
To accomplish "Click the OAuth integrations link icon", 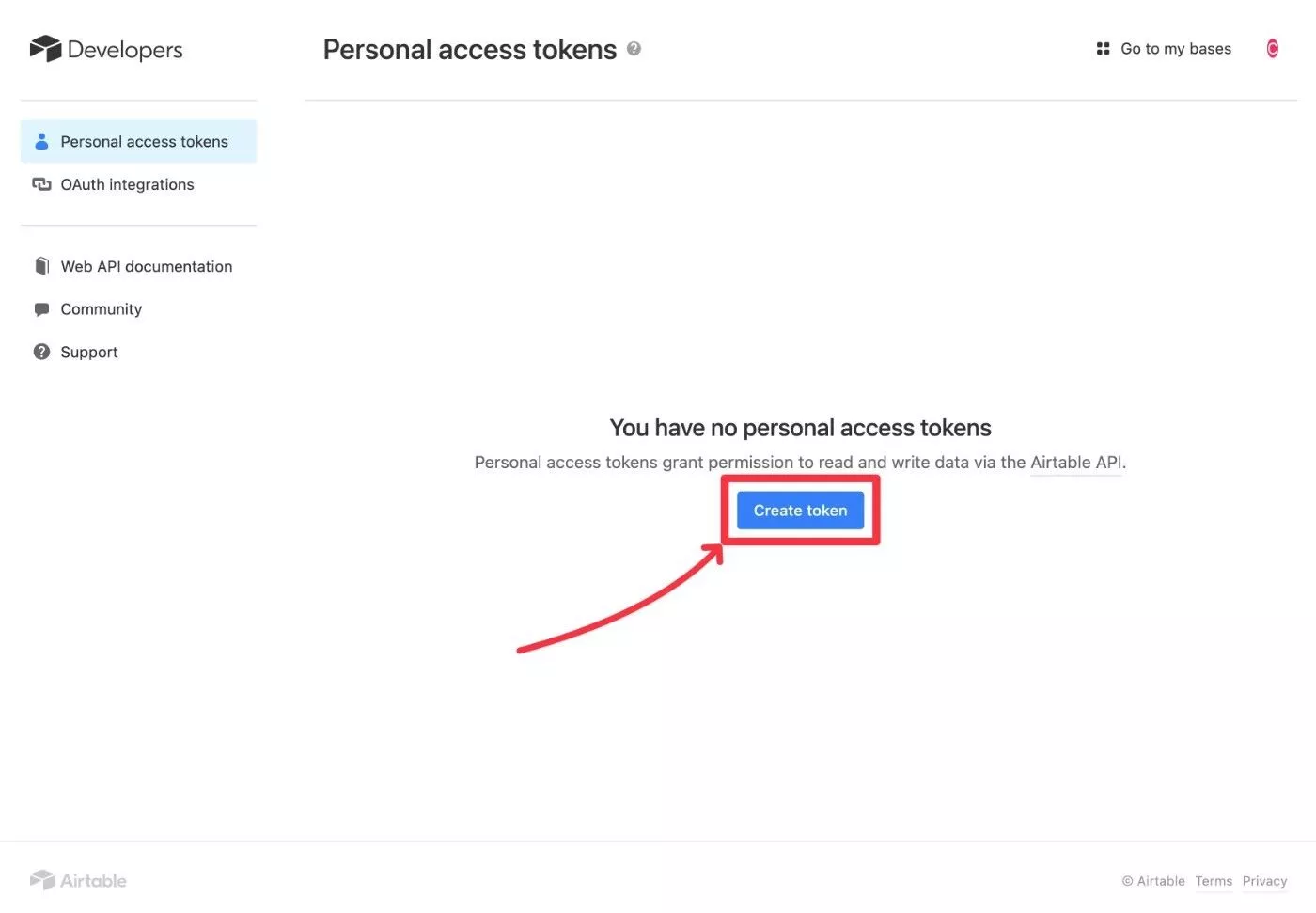I will coord(41,184).
